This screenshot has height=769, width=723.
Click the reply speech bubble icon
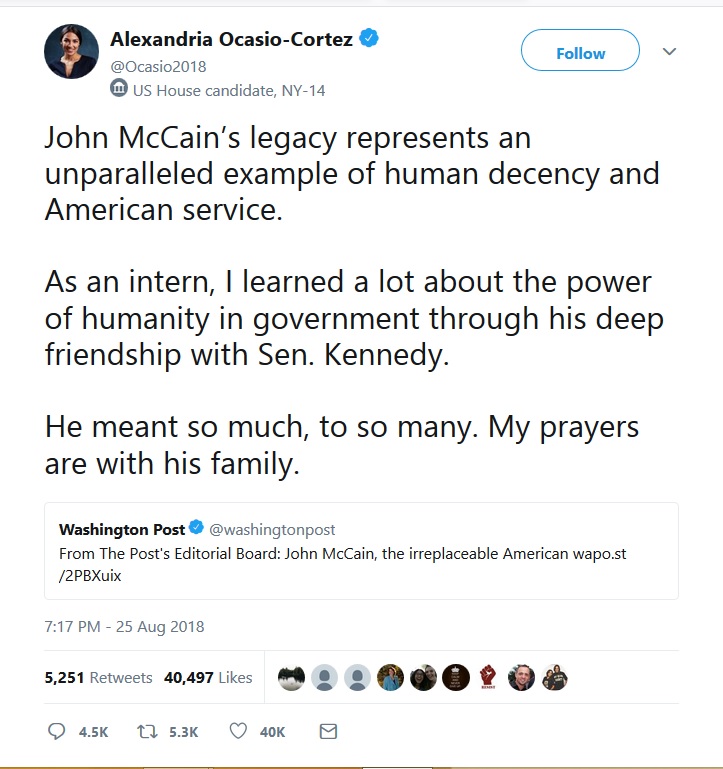click(x=56, y=731)
